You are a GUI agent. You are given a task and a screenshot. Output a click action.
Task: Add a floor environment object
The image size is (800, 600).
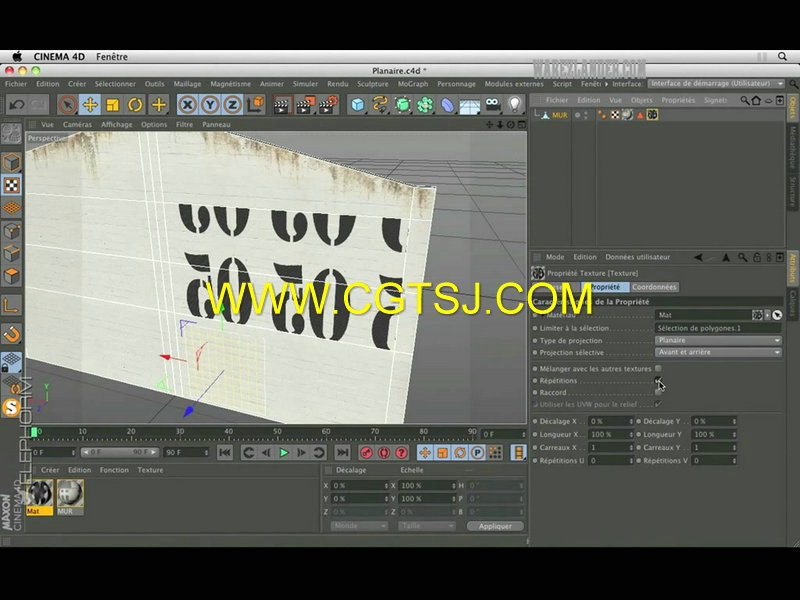(x=470, y=106)
